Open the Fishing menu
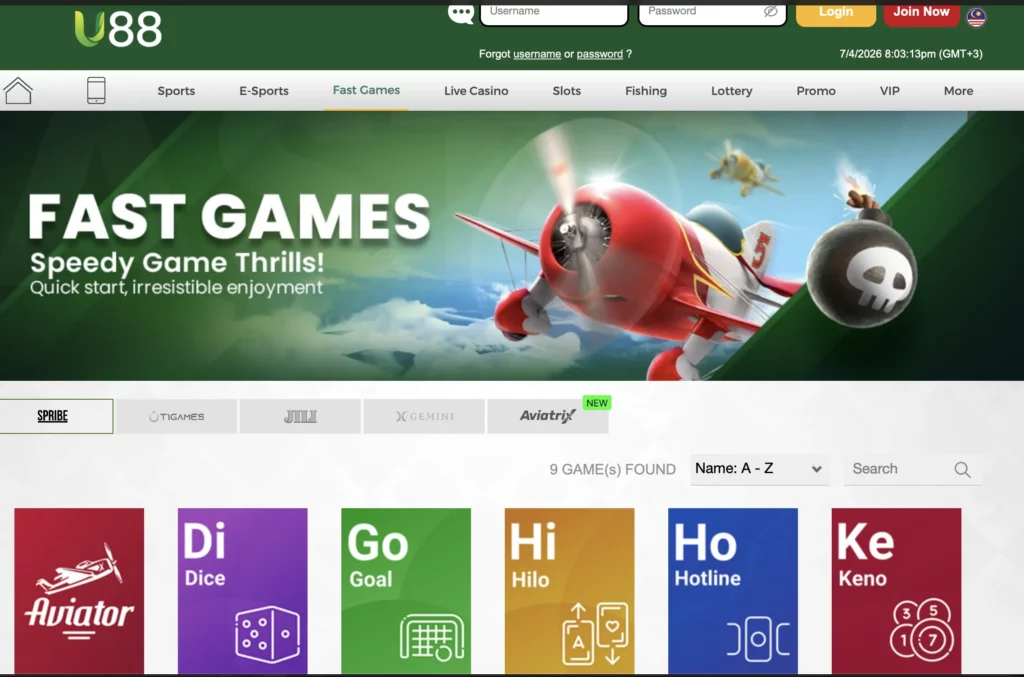 [646, 91]
